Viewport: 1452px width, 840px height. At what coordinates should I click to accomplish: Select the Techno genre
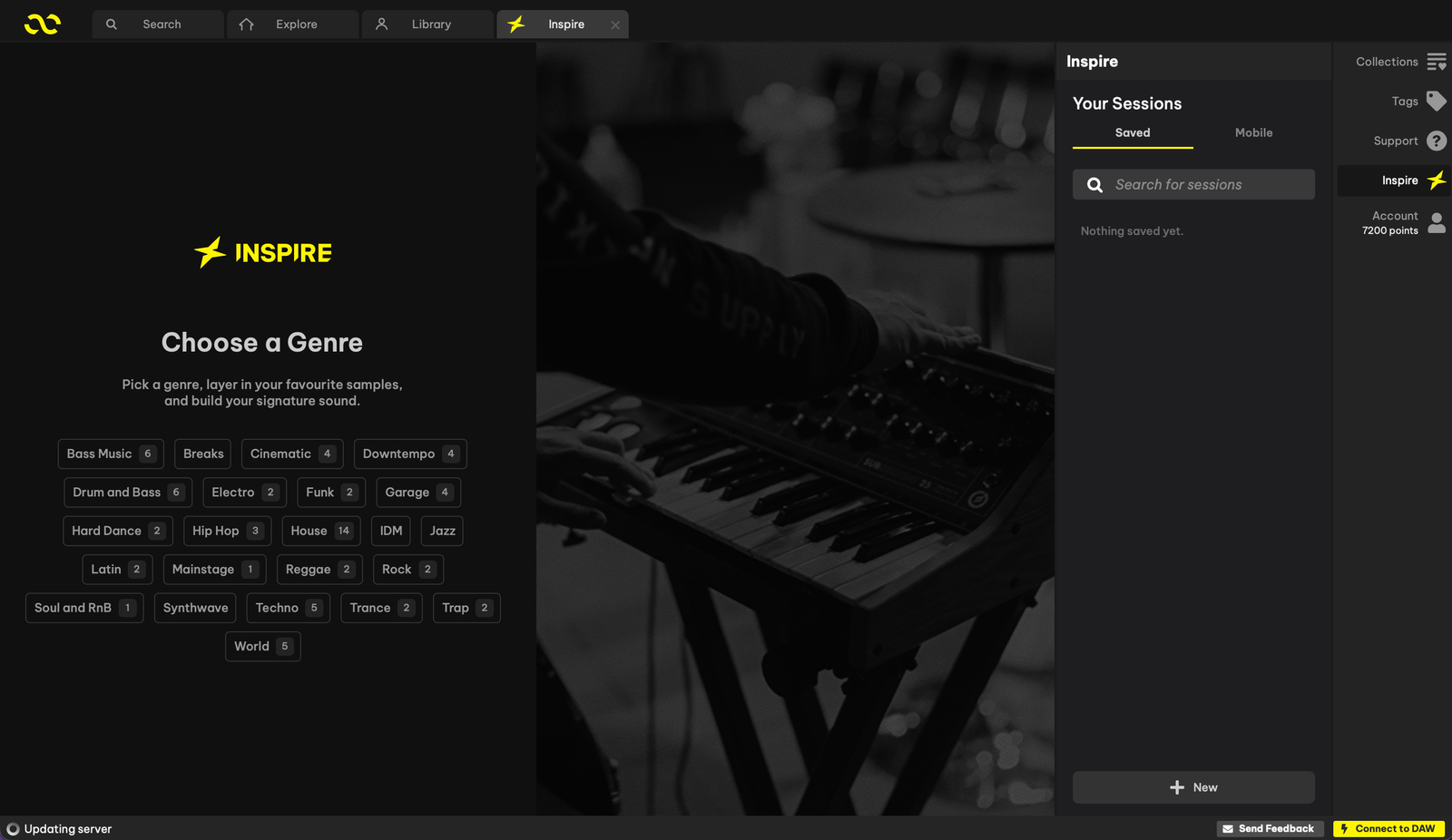coord(289,608)
